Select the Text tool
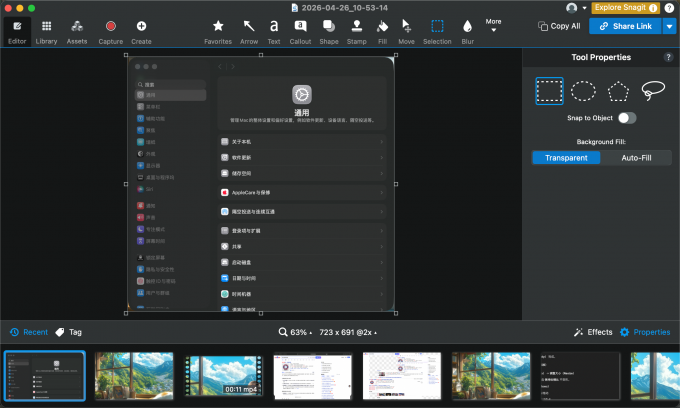The height and width of the screenshot is (408, 680). (274, 32)
